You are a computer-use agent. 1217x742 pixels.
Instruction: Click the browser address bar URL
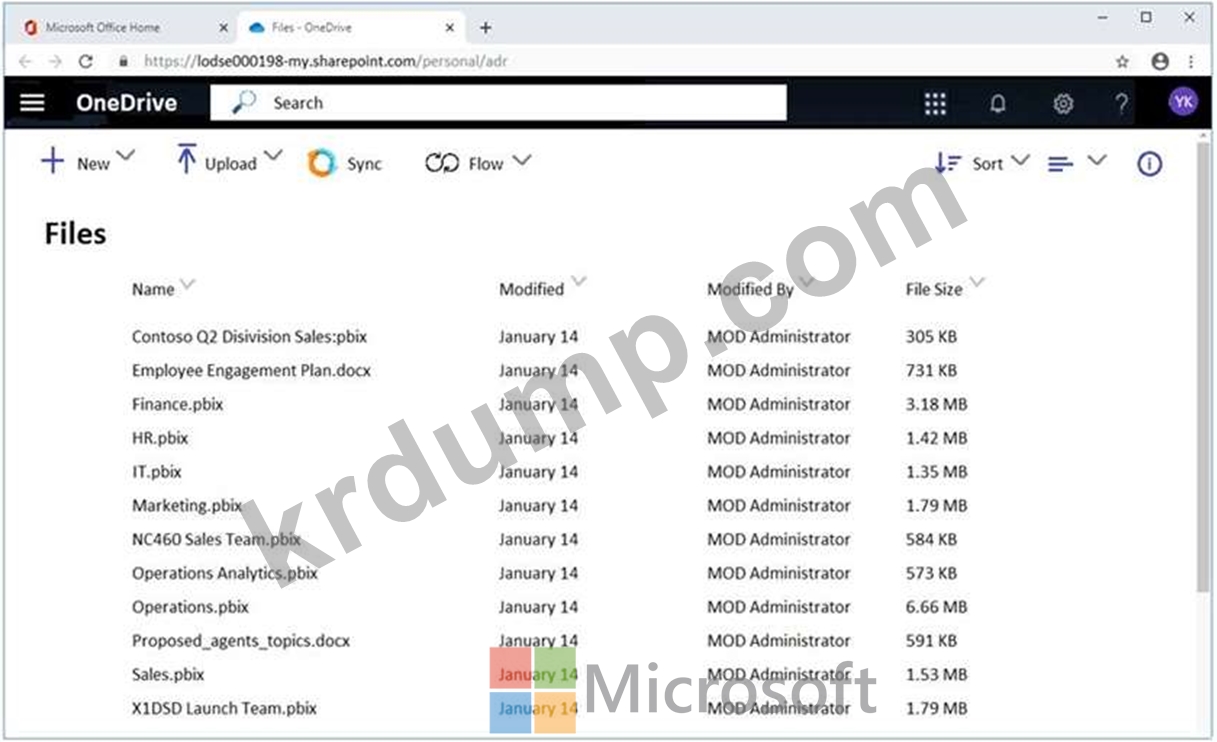326,61
